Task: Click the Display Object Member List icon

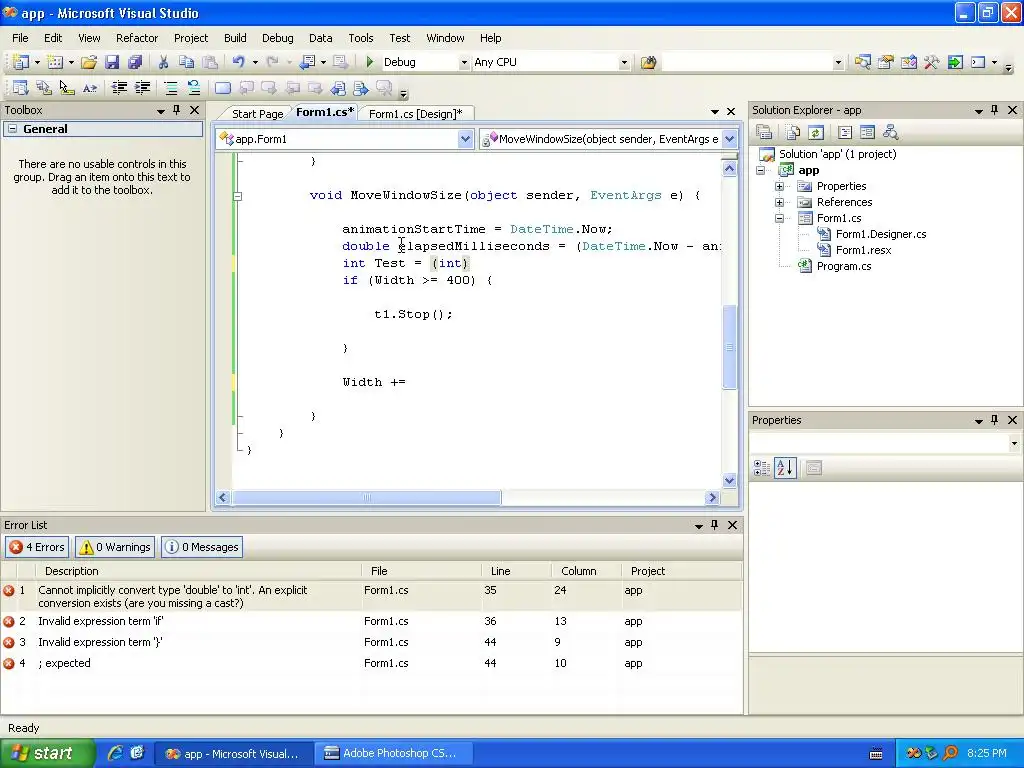Action: click(x=20, y=88)
